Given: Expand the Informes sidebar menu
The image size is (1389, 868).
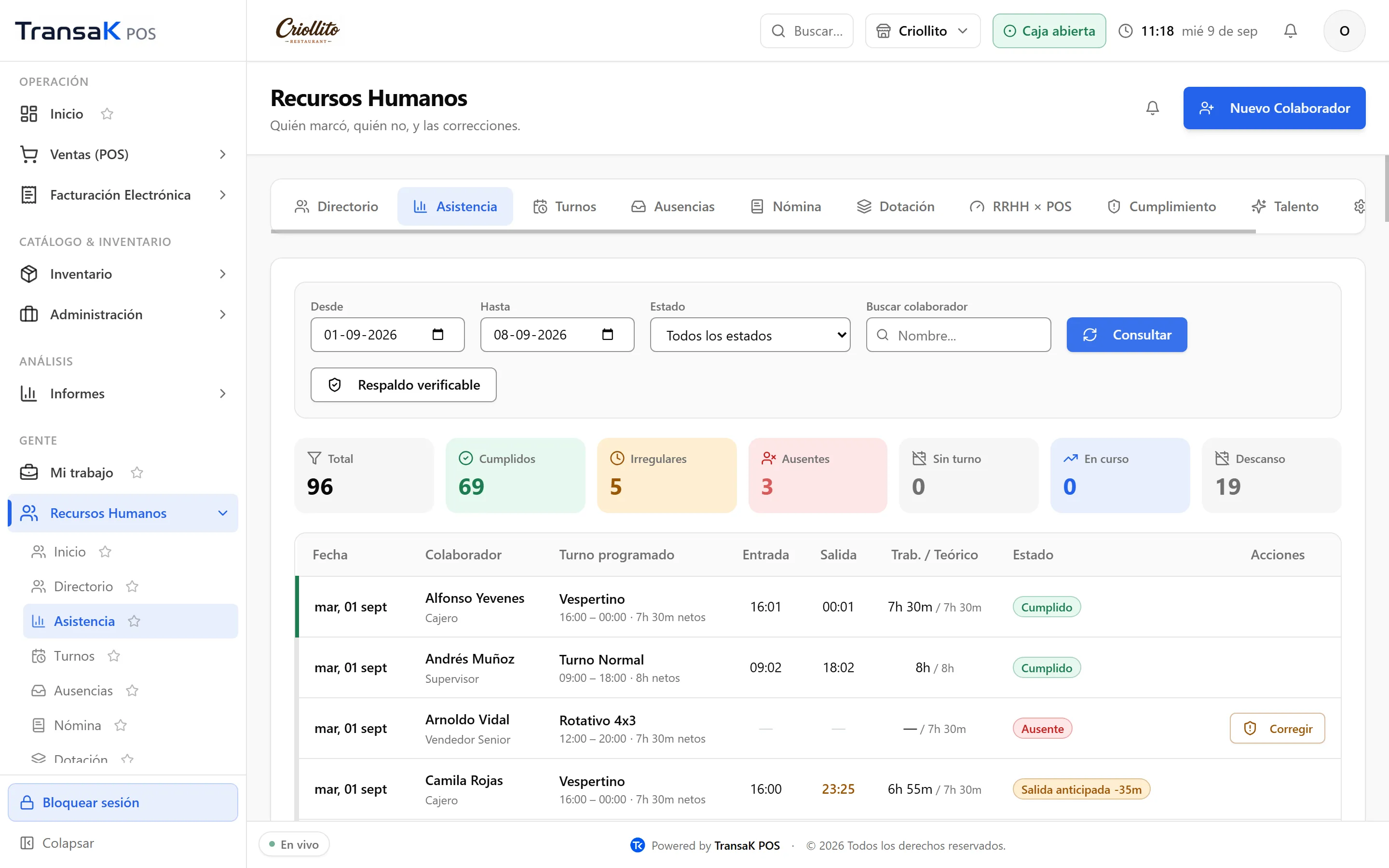Looking at the screenshot, I should click(x=123, y=394).
